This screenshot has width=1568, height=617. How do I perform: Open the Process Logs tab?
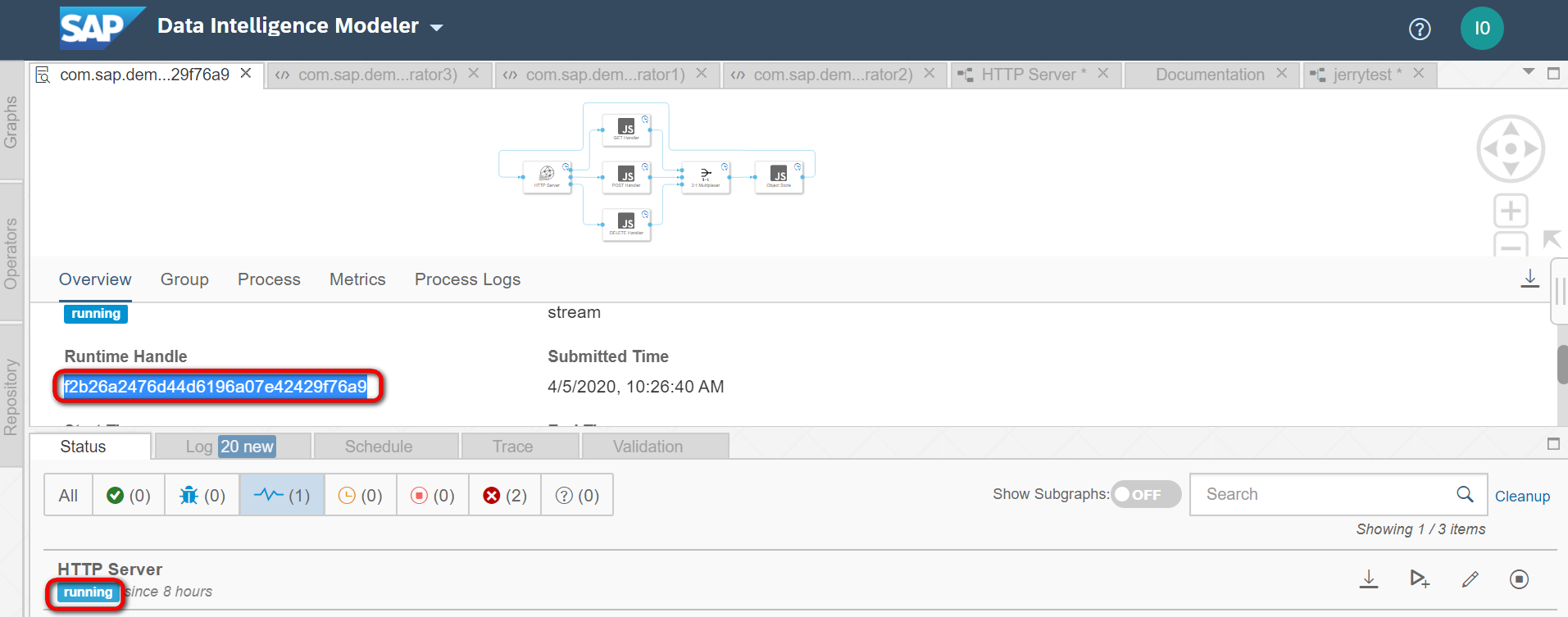(467, 279)
